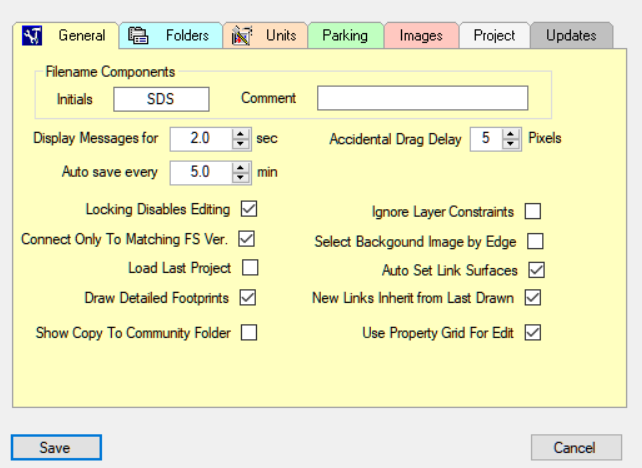This screenshot has width=642, height=468.
Task: Switch to the Units tab
Action: (x=265, y=36)
